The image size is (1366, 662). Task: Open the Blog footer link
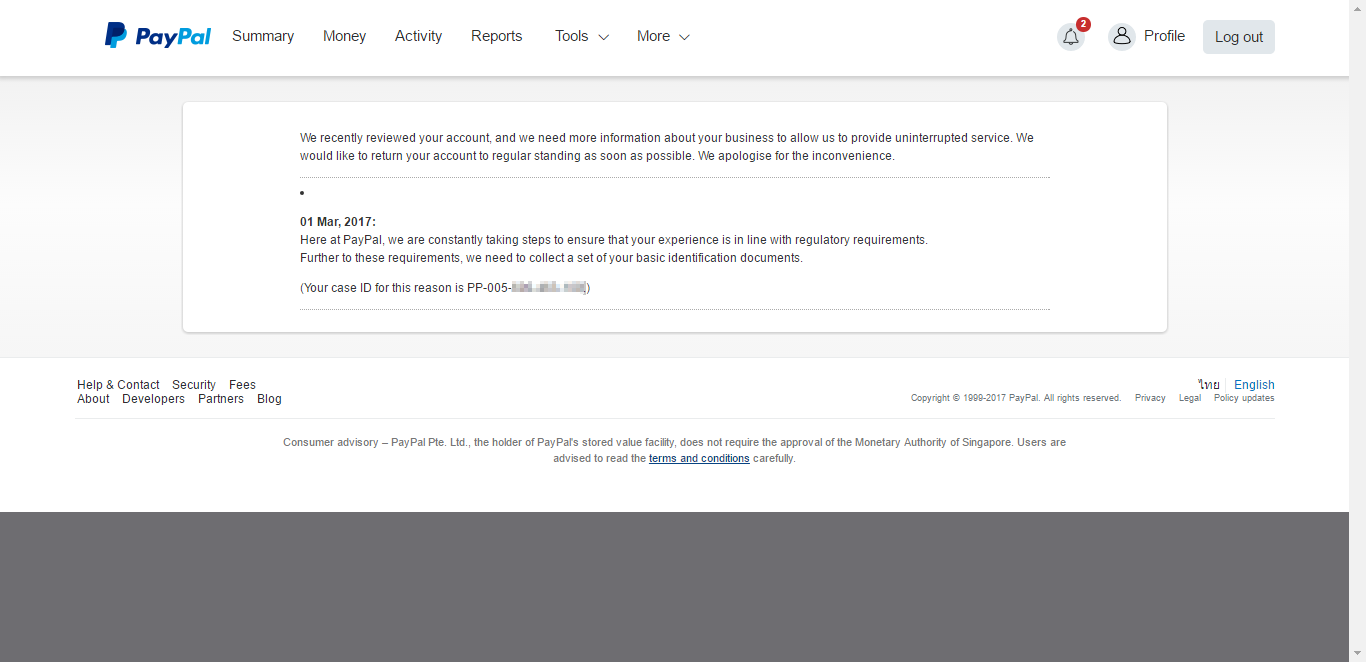269,399
